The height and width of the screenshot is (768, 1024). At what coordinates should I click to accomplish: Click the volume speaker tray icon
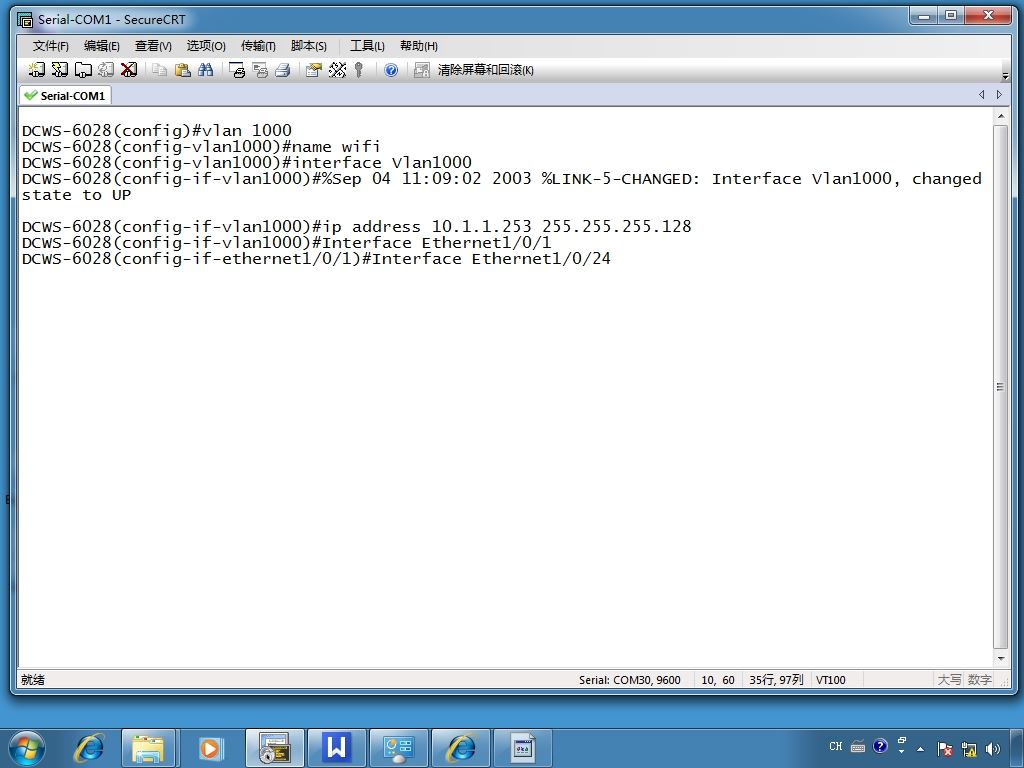(x=993, y=749)
